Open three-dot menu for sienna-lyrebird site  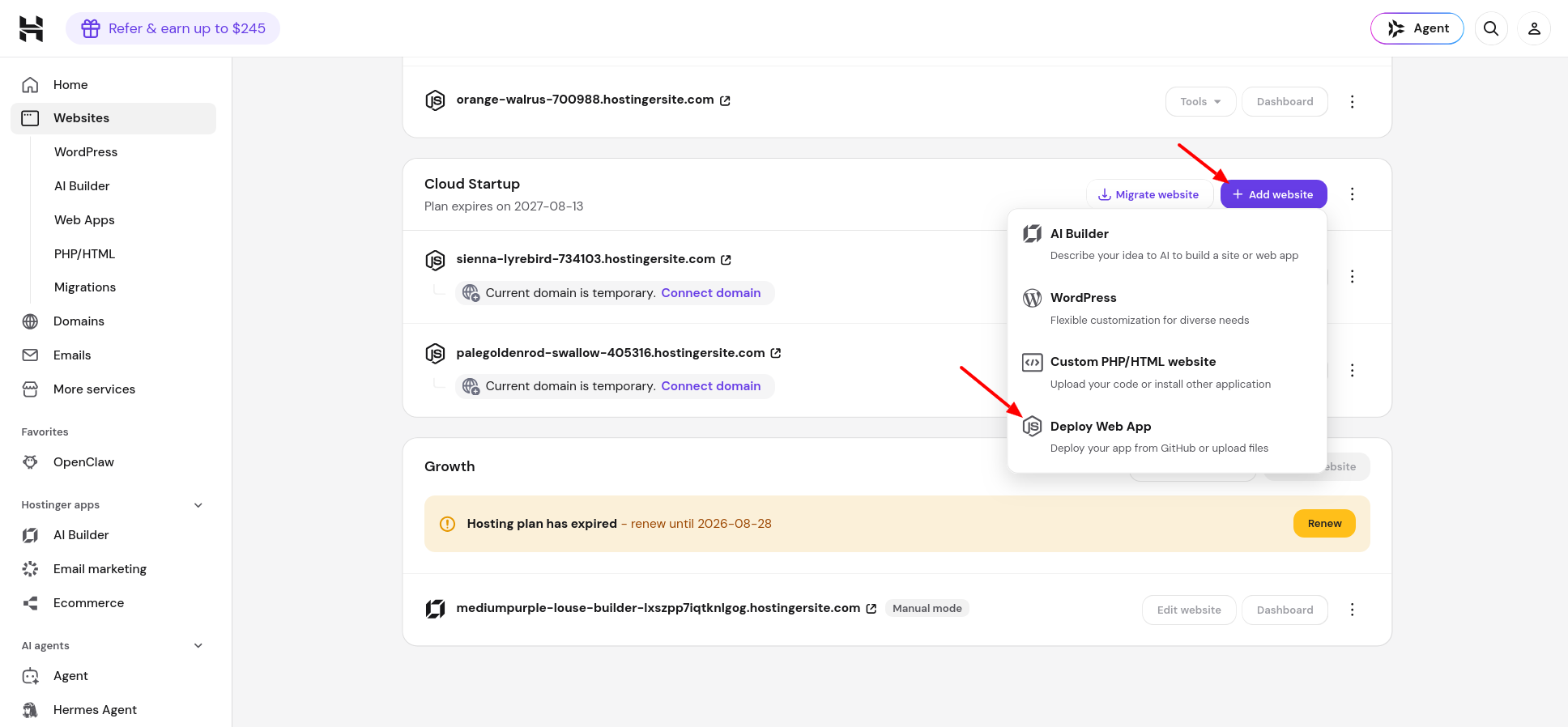point(1352,277)
